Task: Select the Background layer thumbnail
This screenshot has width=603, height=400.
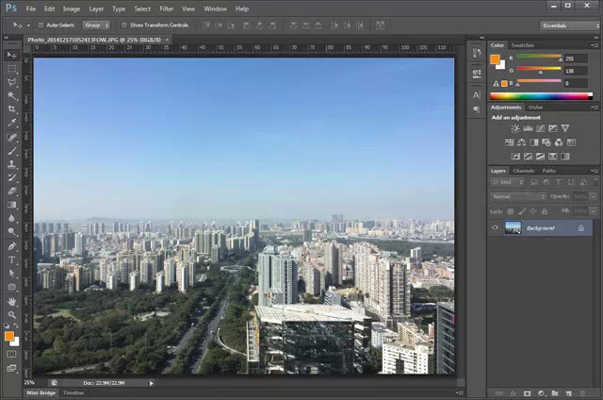Action: point(513,228)
